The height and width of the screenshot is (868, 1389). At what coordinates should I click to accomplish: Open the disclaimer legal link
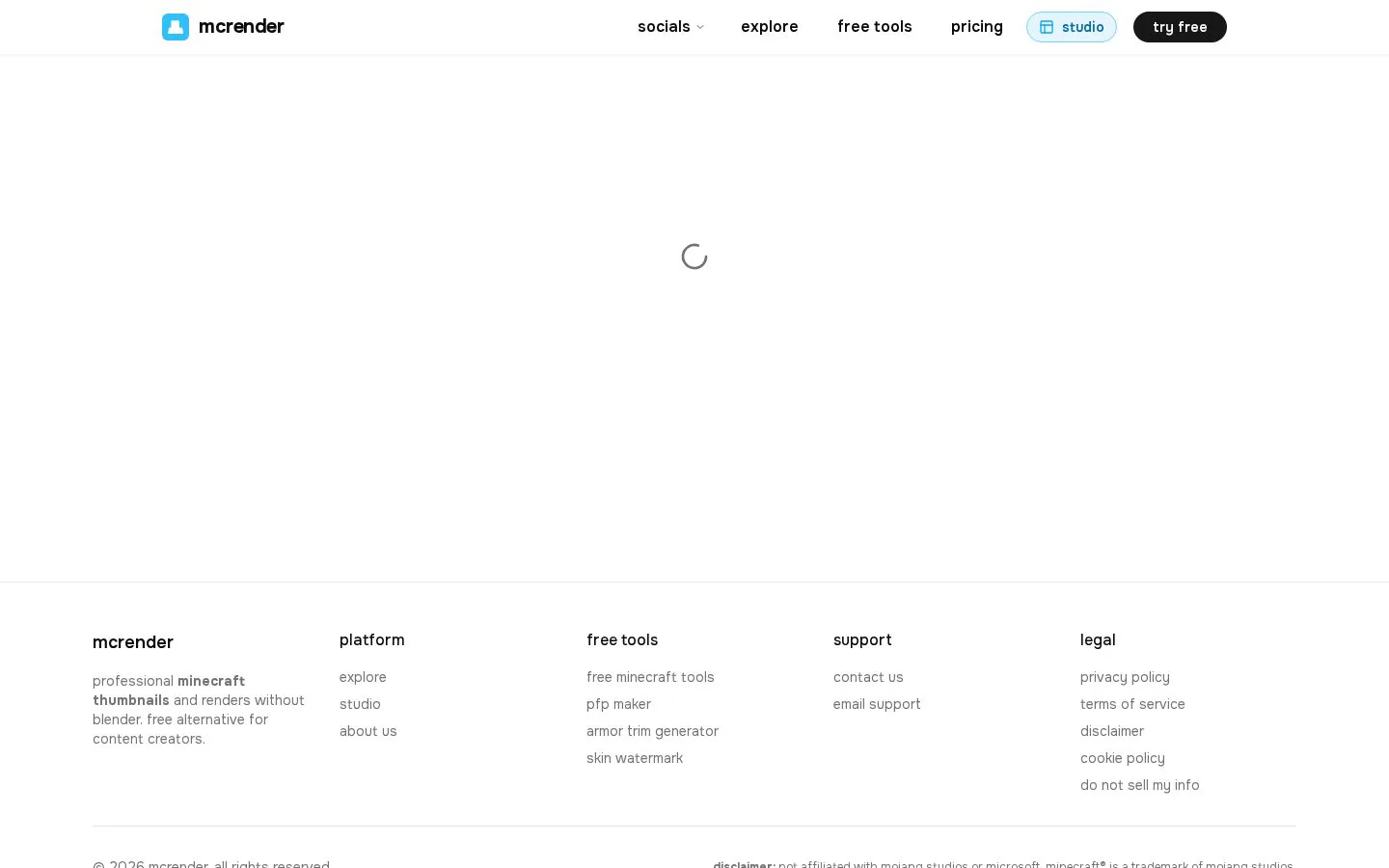1112,731
